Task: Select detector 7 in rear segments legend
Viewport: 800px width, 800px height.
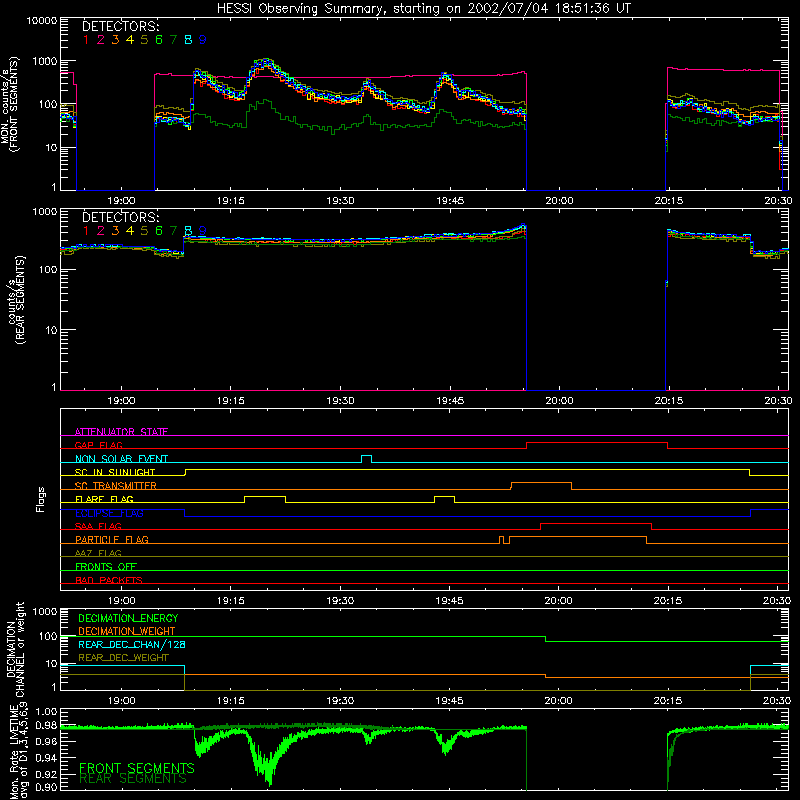Action: coord(173,231)
